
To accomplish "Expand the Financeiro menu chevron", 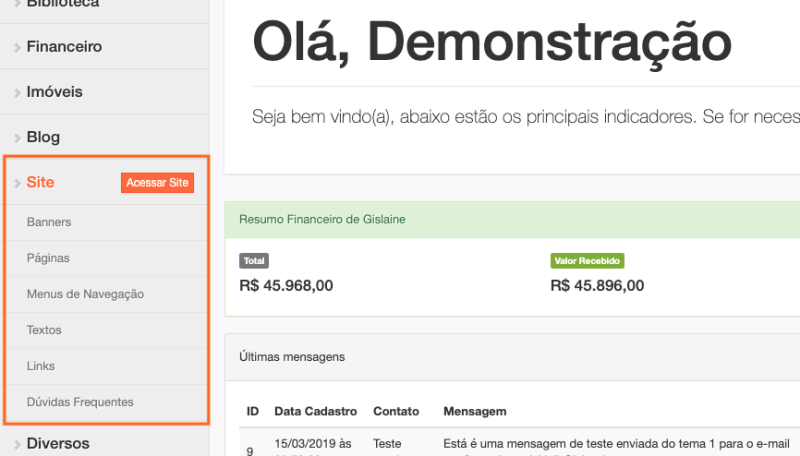I will point(18,47).
